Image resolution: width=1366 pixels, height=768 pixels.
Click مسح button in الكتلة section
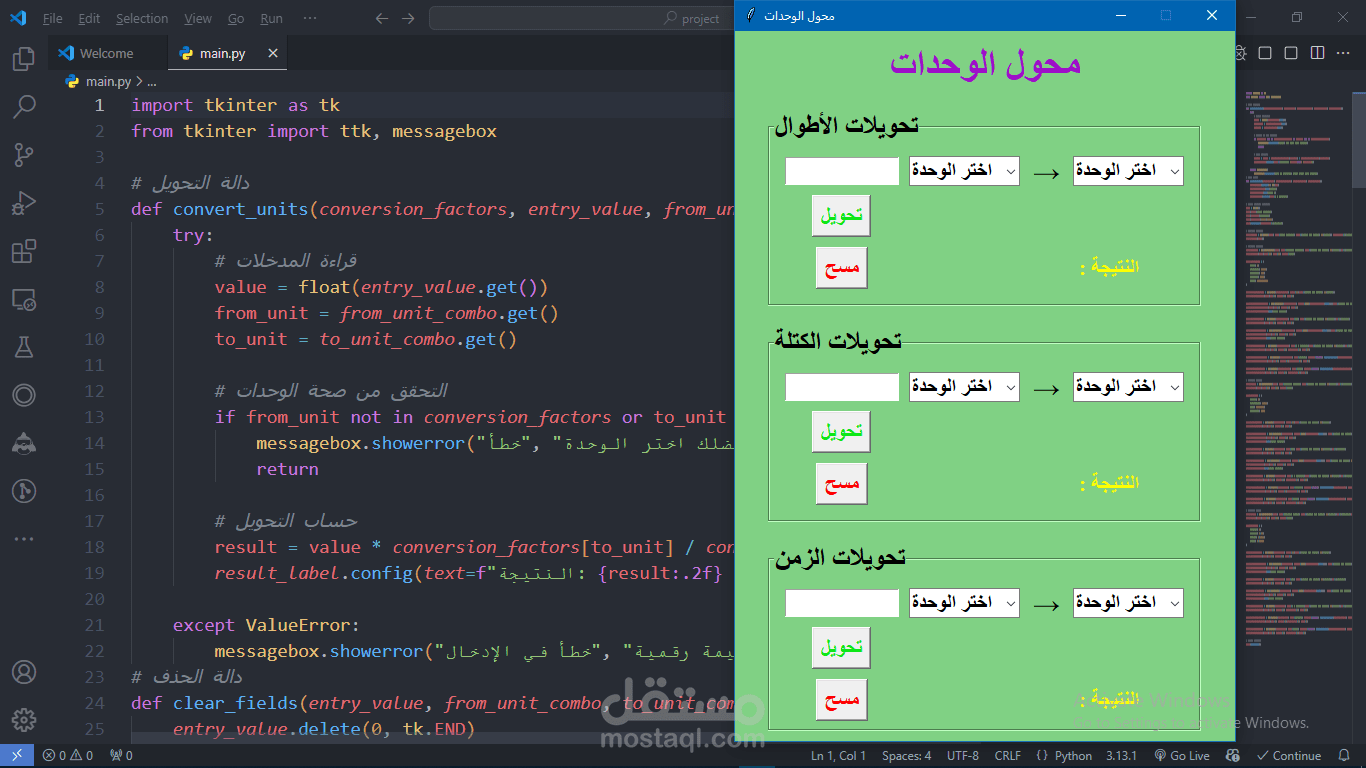pyautogui.click(x=841, y=484)
